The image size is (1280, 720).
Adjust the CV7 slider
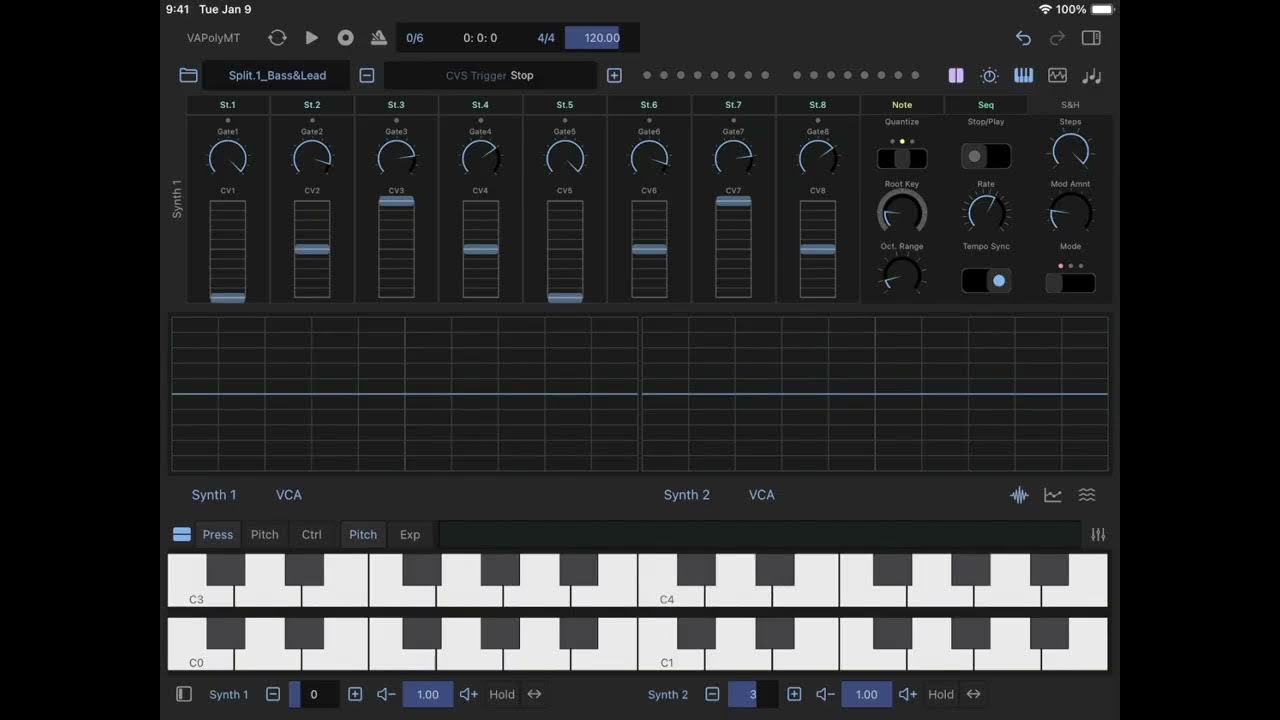click(733, 249)
